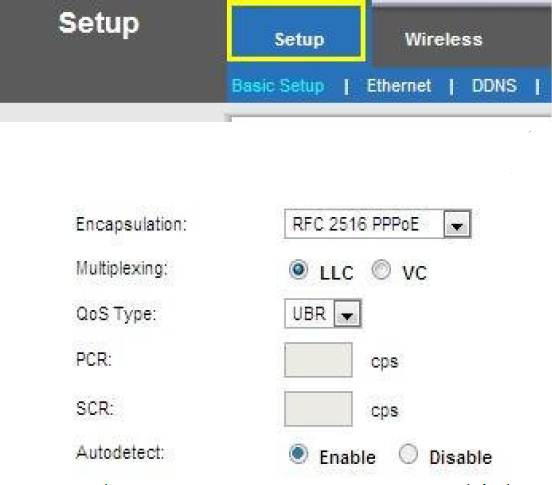
Task: Select the Autodetect Disable radio button
Action: click(x=408, y=454)
